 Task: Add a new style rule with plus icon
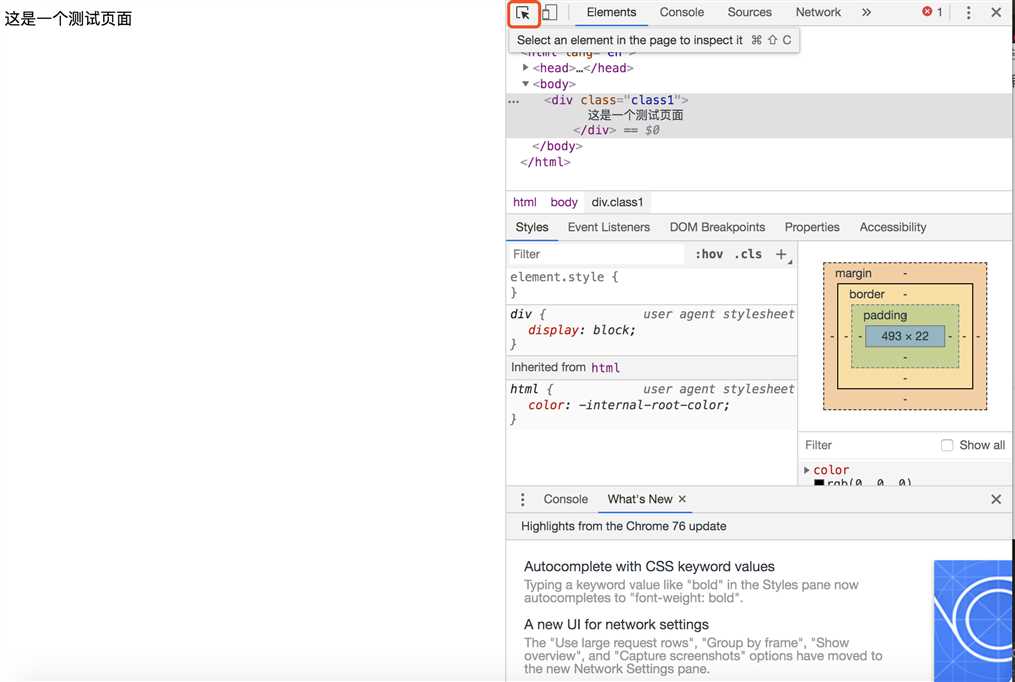pos(782,254)
